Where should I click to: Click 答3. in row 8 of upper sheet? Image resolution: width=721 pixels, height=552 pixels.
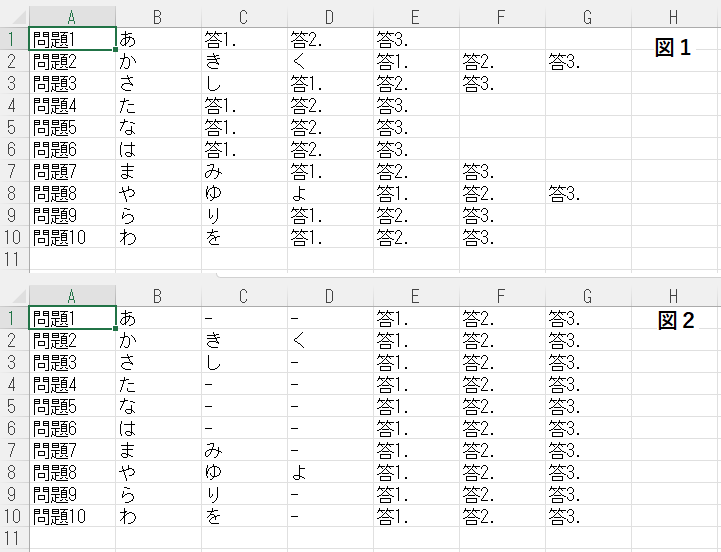pos(588,193)
